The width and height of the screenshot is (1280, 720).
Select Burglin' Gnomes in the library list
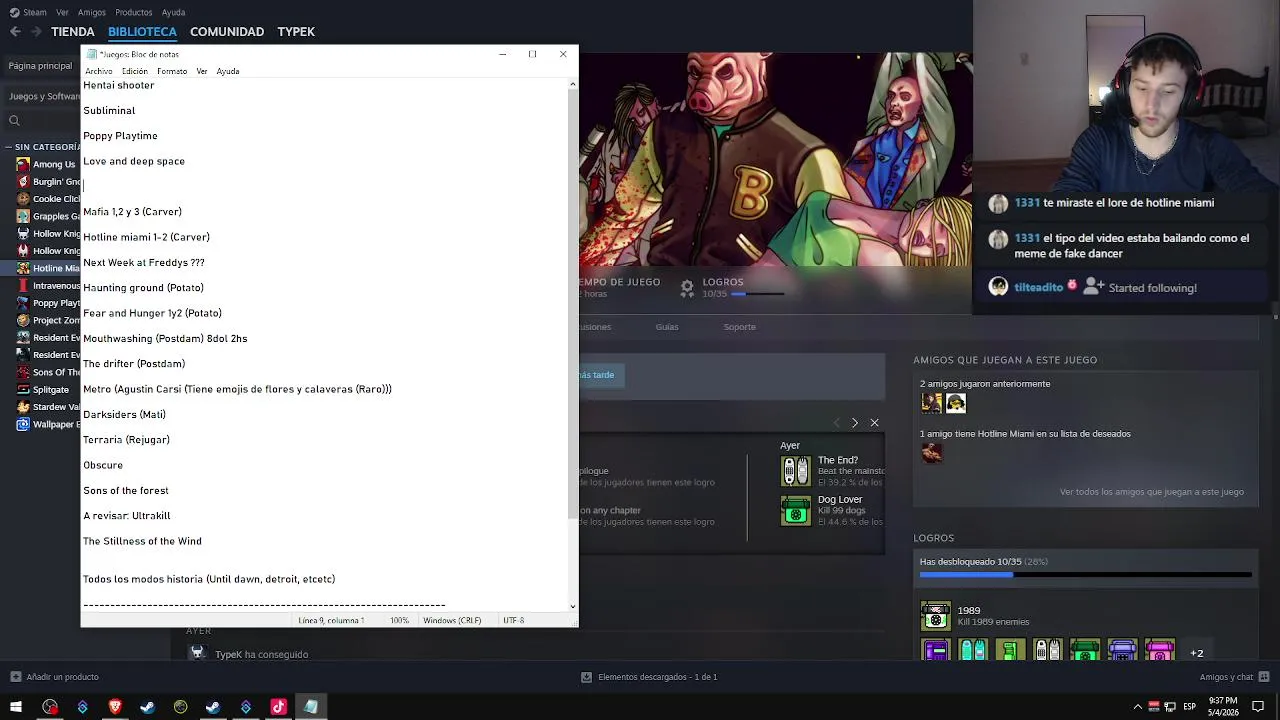[x=48, y=182]
